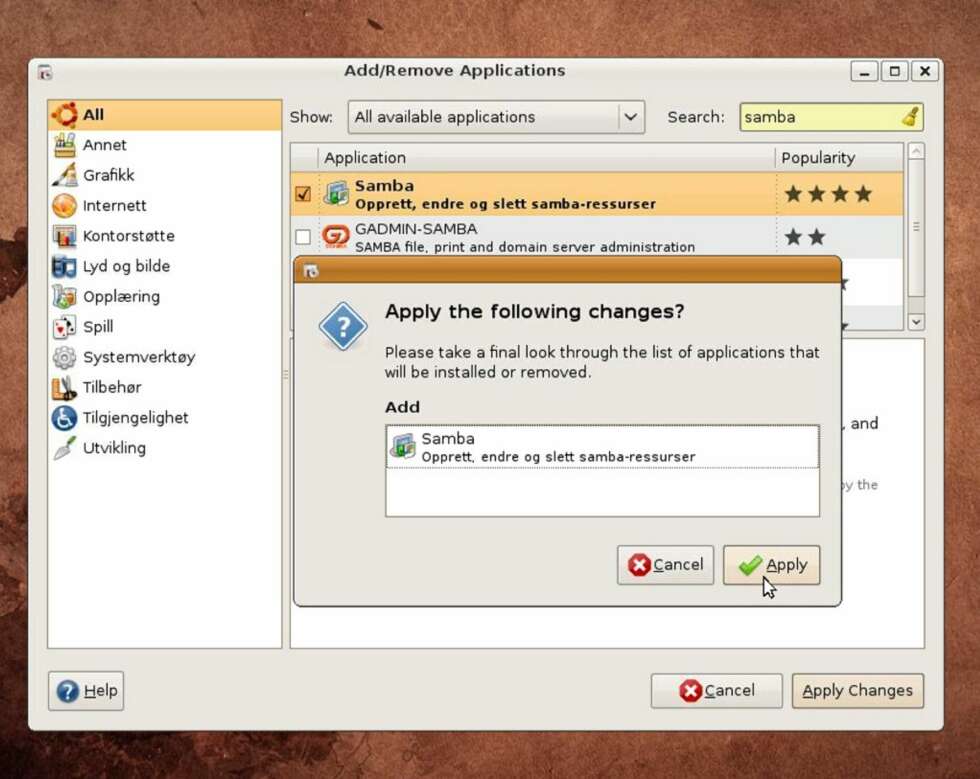Image resolution: width=980 pixels, height=779 pixels.
Task: Select the Tilgjengelighet category label
Action: coord(136,418)
